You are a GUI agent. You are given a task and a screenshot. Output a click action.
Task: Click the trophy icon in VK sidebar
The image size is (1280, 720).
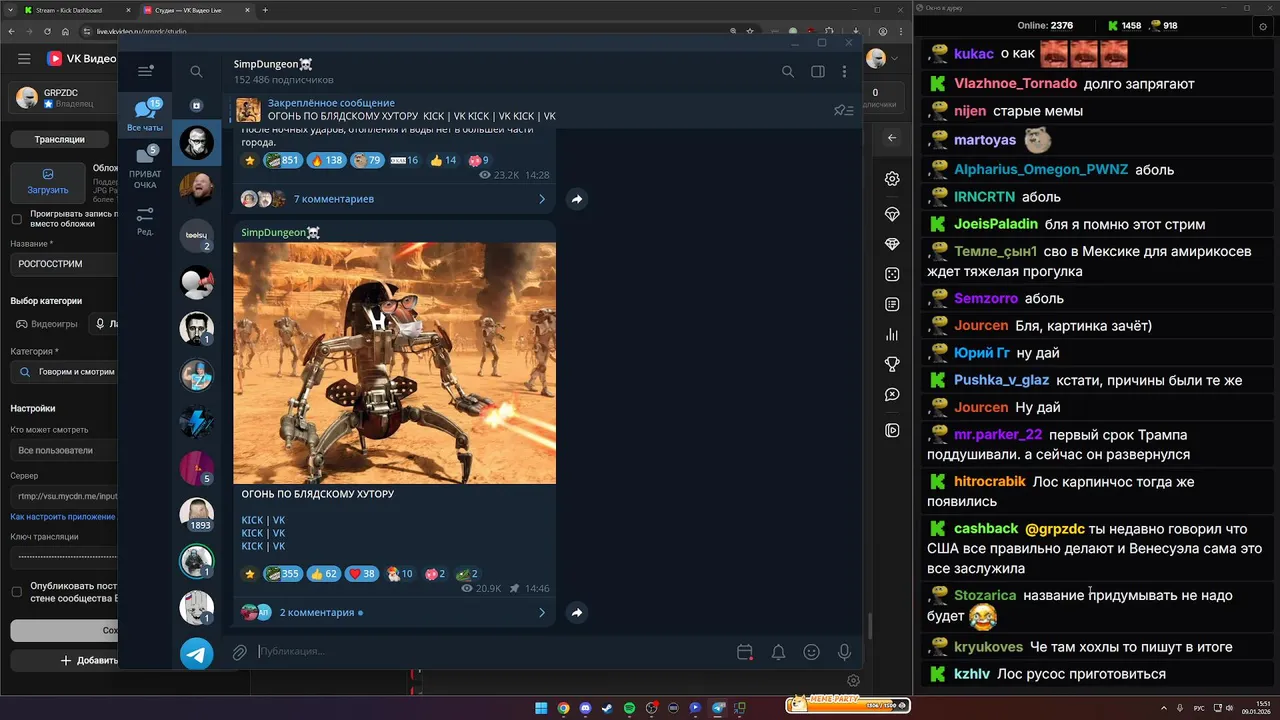(x=892, y=365)
